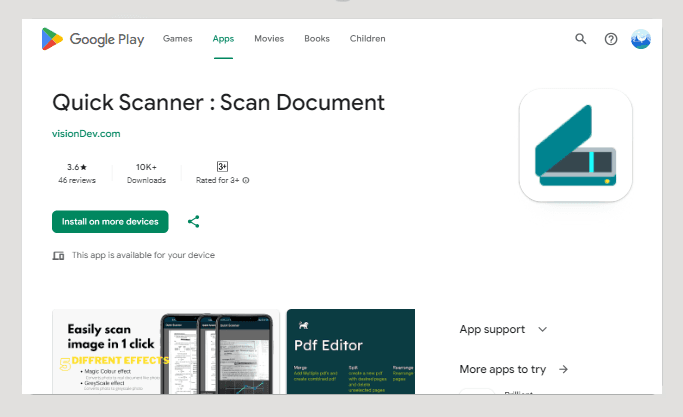Switch to the Games tab

pyautogui.click(x=177, y=39)
